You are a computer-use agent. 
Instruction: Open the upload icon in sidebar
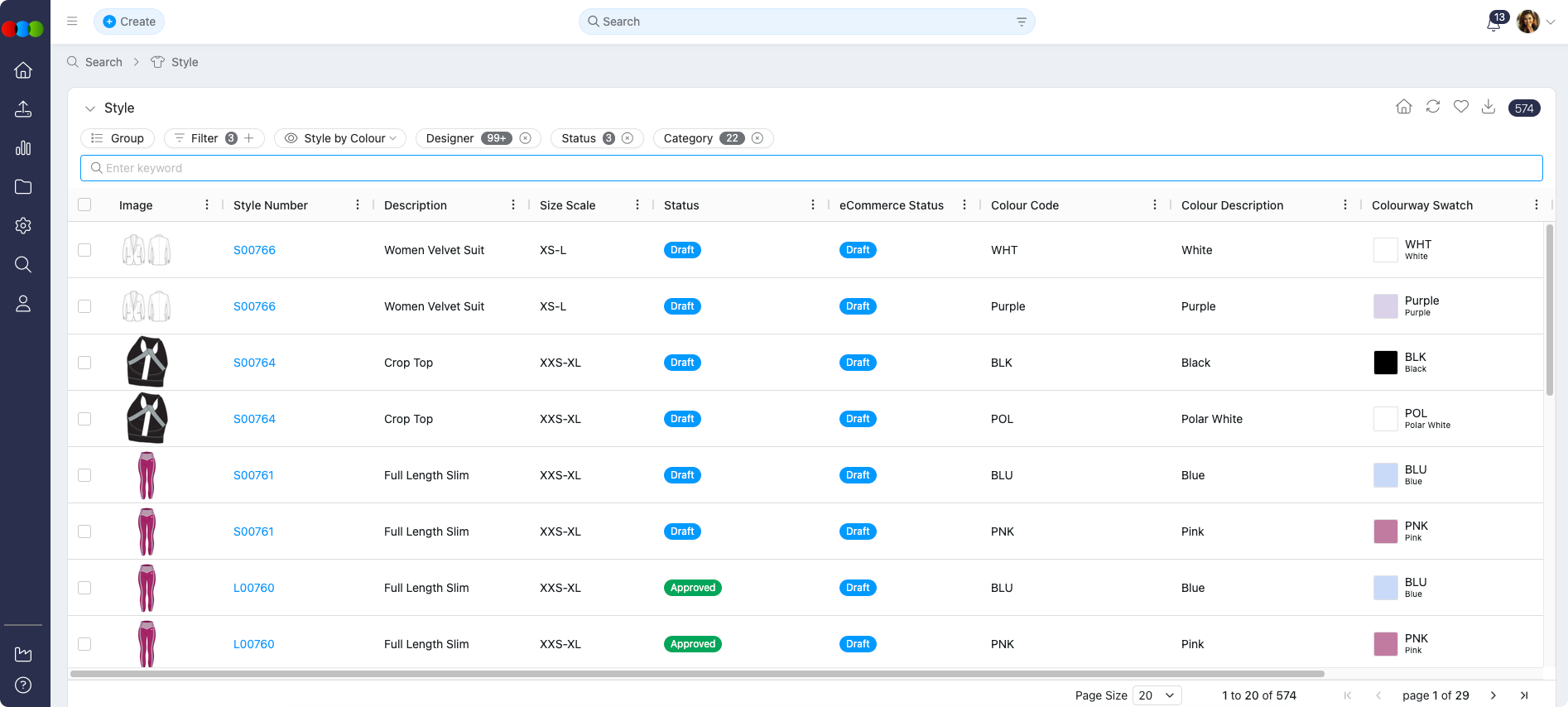(x=23, y=109)
